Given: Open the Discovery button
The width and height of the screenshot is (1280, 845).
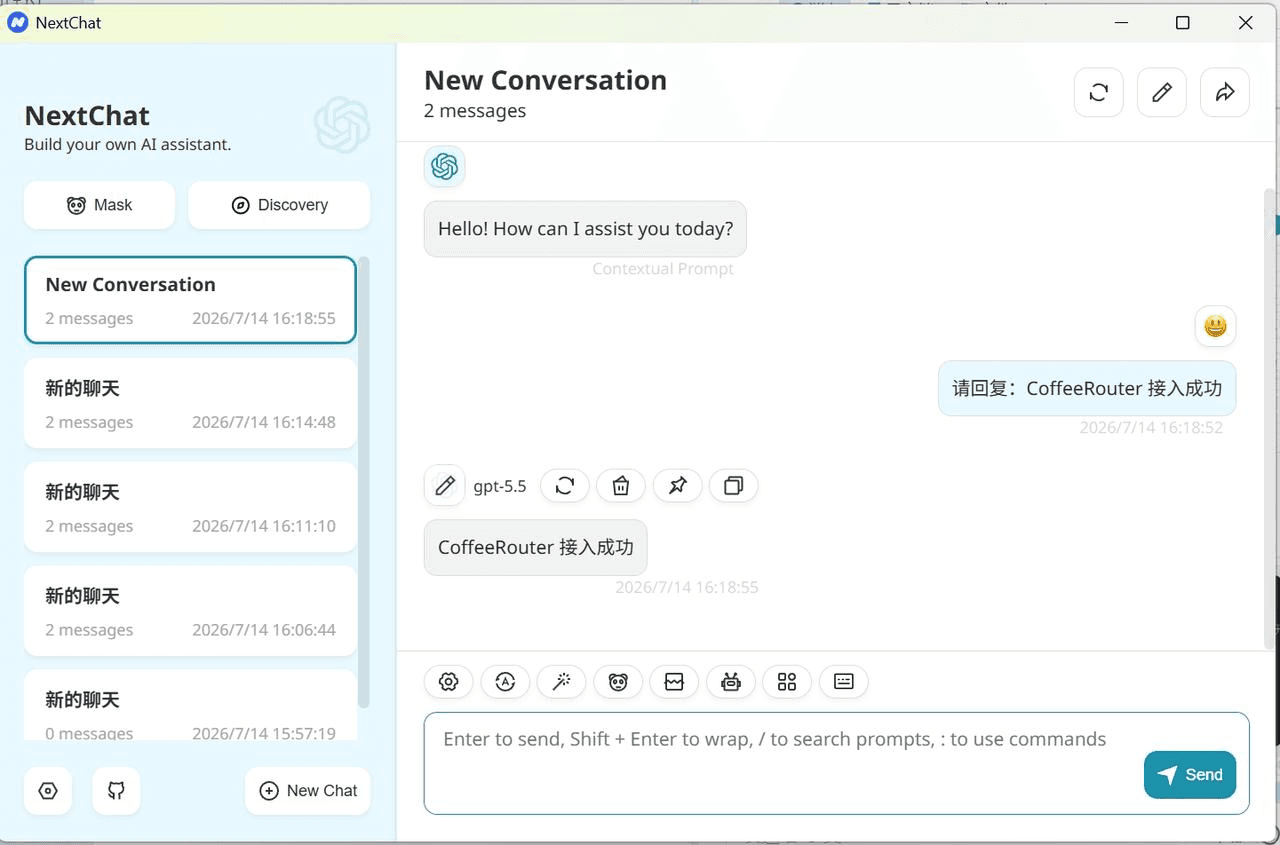Looking at the screenshot, I should tap(279, 205).
